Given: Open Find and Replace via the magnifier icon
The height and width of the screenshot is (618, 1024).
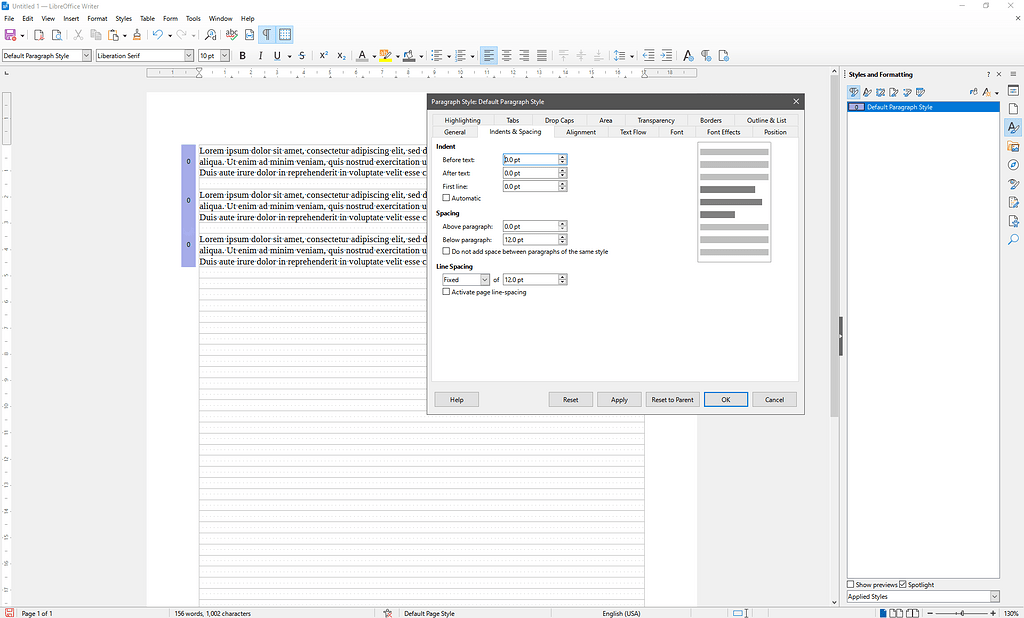Looking at the screenshot, I should click(211, 34).
